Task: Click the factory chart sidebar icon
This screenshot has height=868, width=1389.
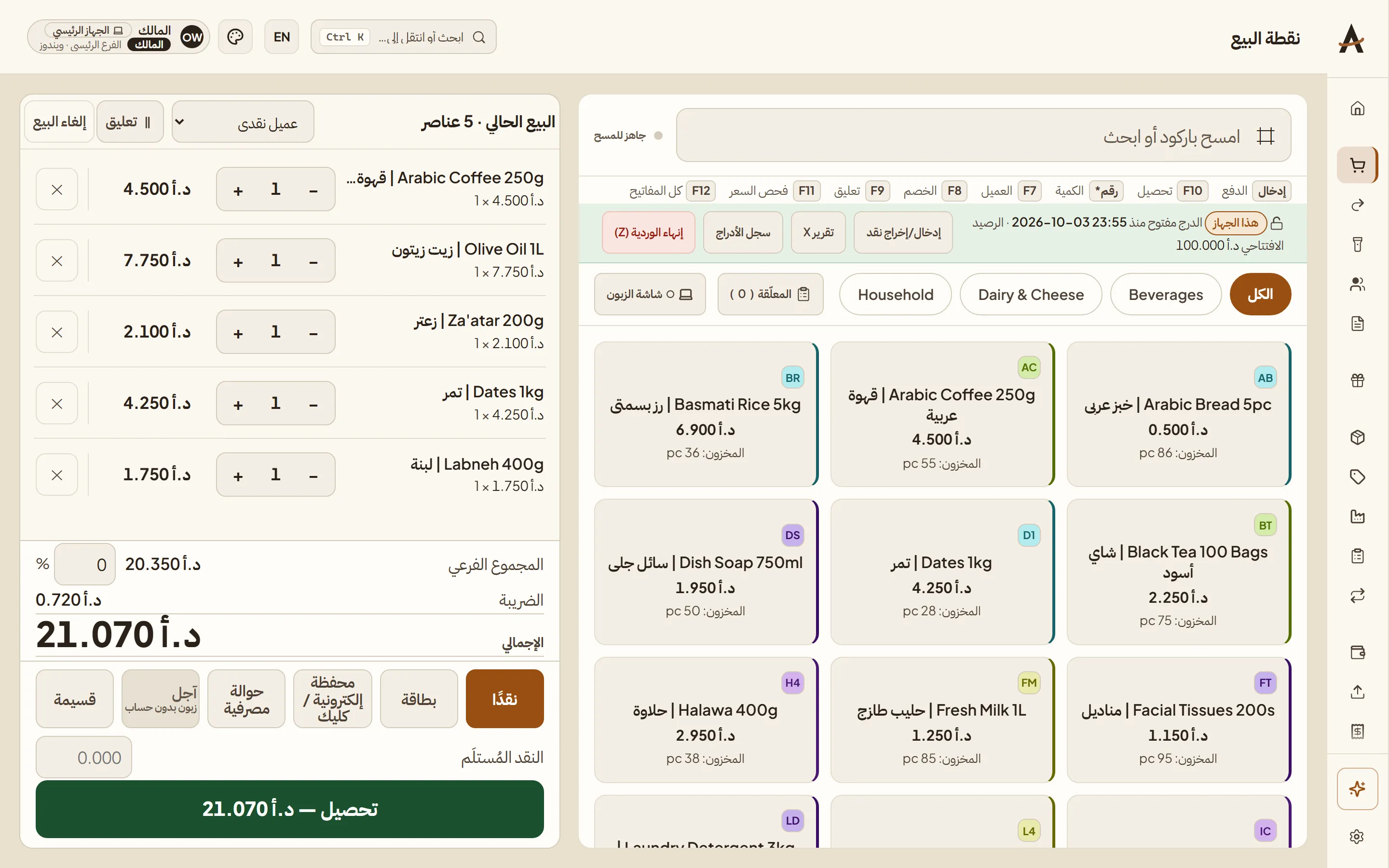Action: coord(1357,516)
